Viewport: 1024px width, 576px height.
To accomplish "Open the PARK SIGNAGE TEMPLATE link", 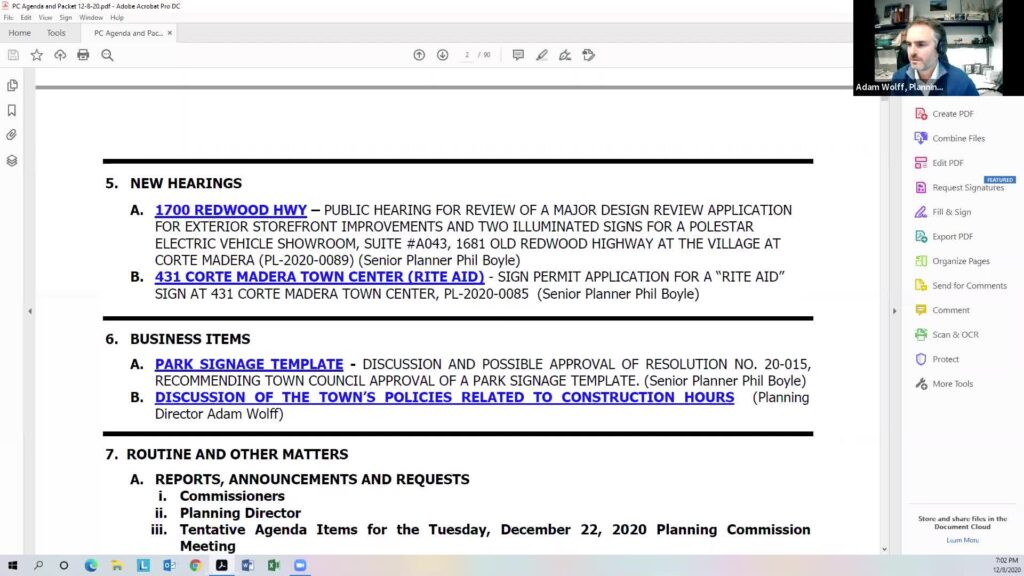I will pyautogui.click(x=249, y=364).
